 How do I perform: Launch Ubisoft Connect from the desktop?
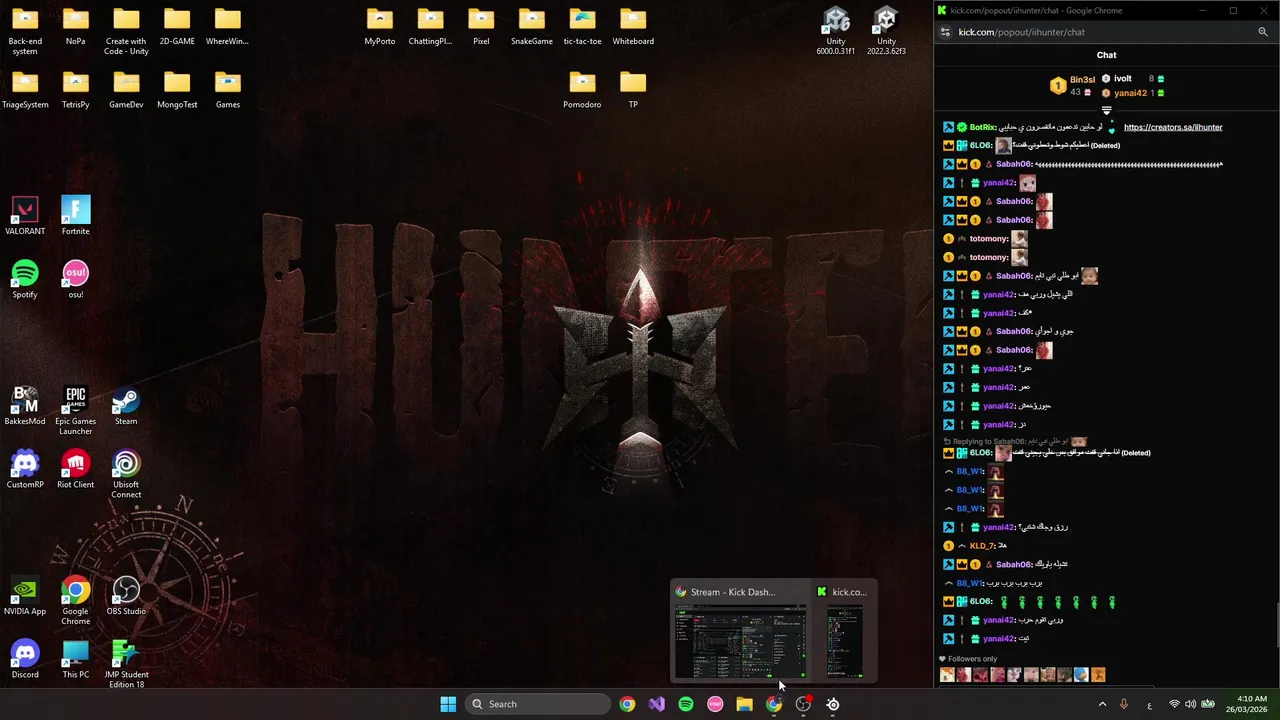(x=126, y=474)
